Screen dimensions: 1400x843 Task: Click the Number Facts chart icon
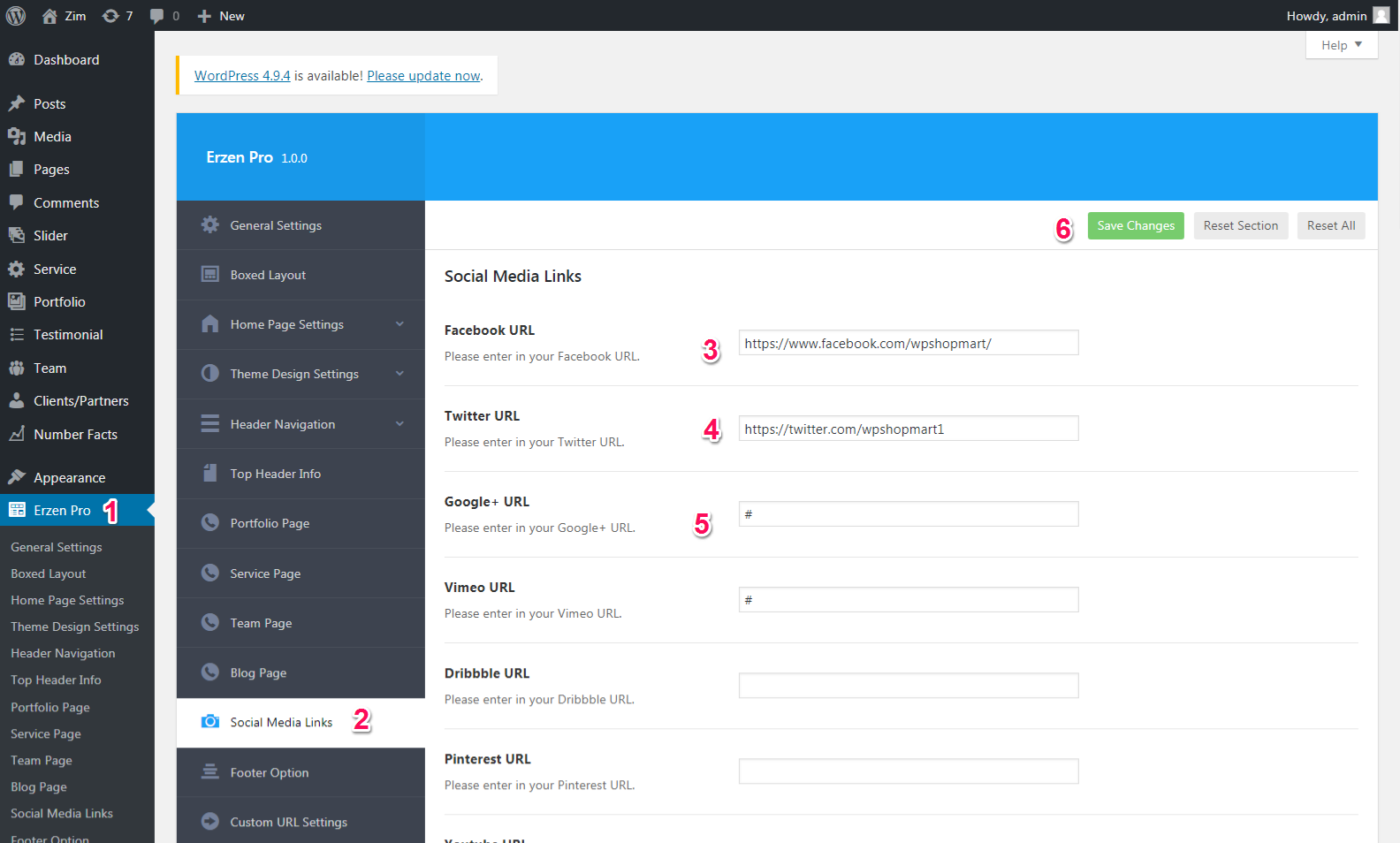[x=16, y=434]
